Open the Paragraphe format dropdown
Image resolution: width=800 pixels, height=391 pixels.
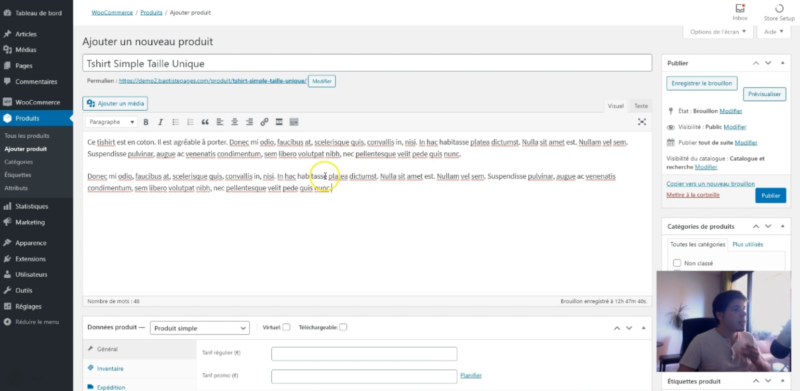pyautogui.click(x=112, y=122)
